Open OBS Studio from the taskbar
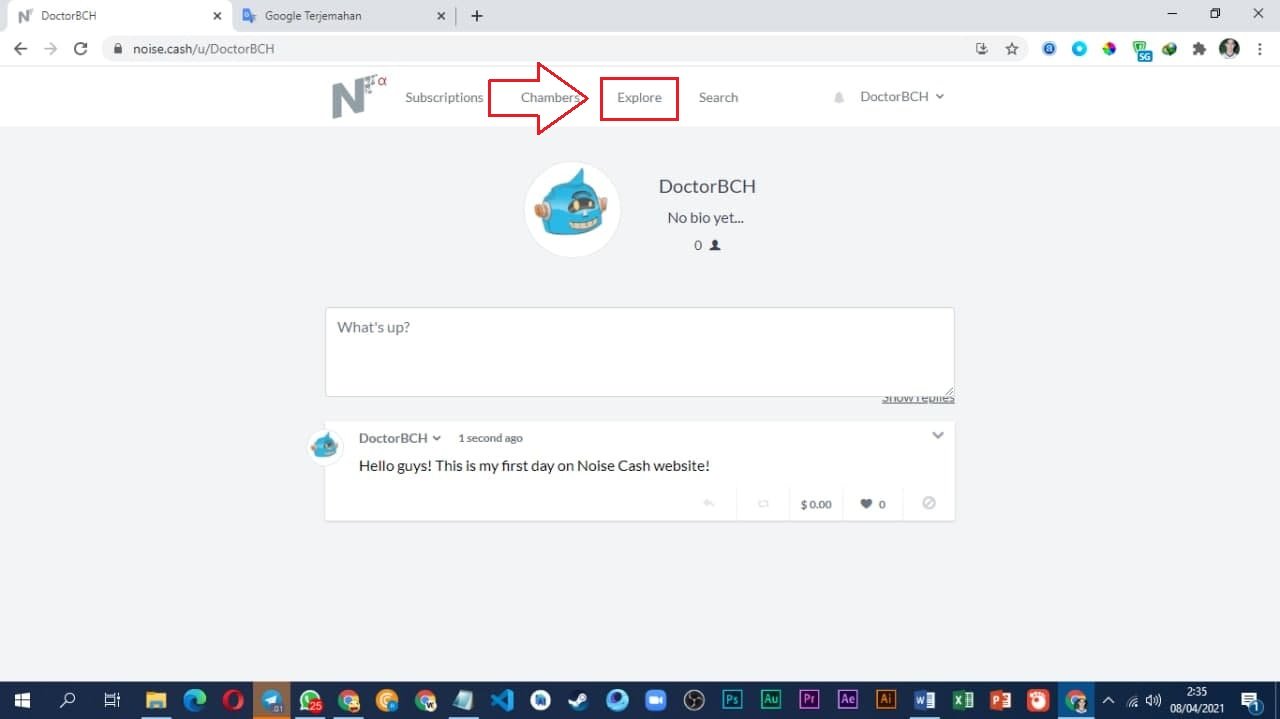The width and height of the screenshot is (1280, 719). tap(694, 700)
